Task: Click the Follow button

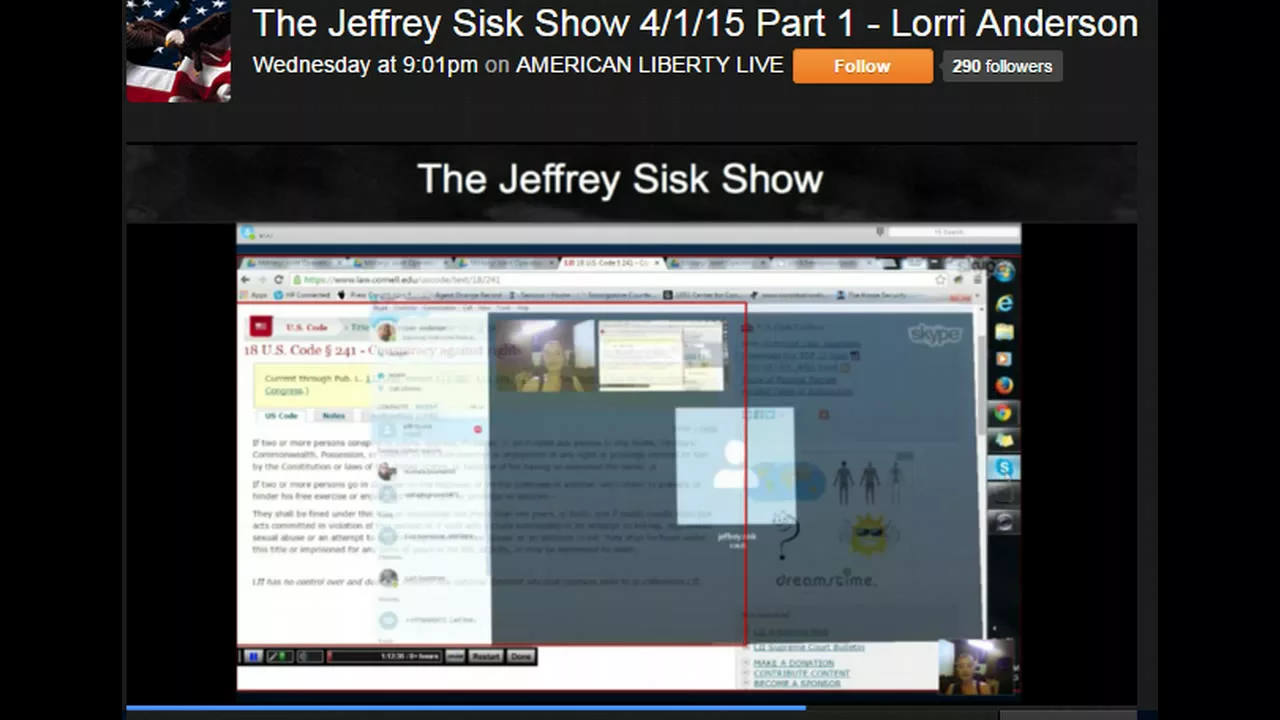Action: pos(862,66)
